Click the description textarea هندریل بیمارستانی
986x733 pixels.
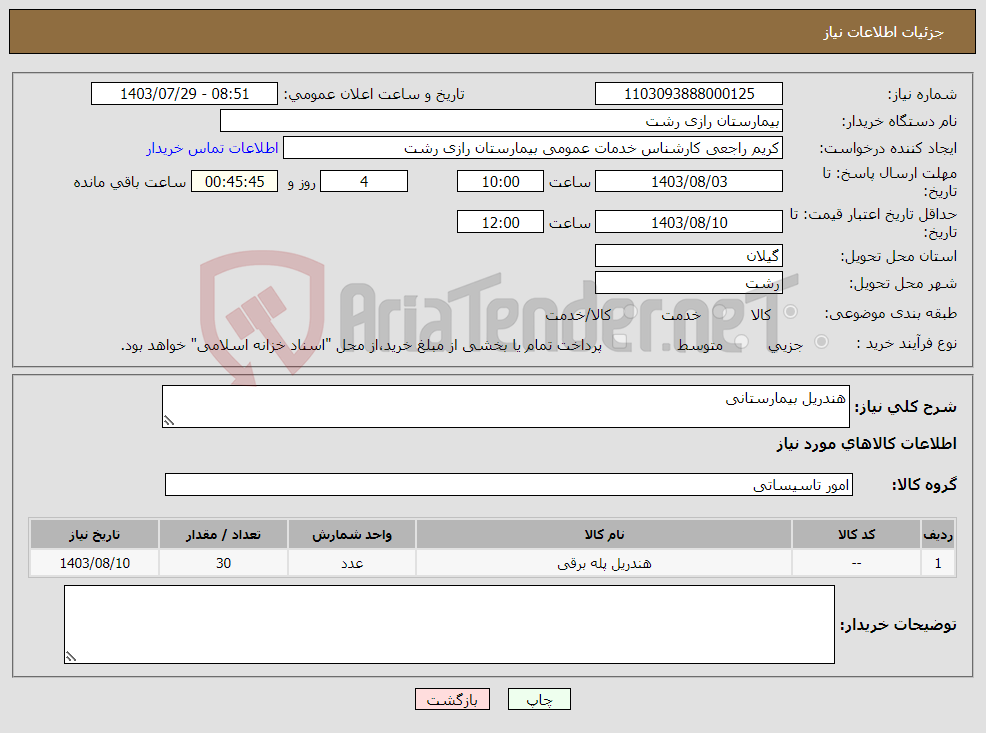[506, 407]
